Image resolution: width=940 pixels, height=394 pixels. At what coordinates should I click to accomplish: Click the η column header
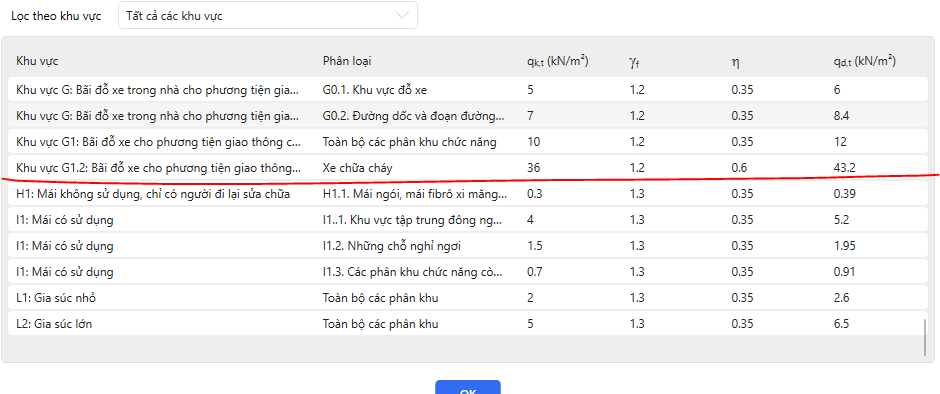(734, 62)
